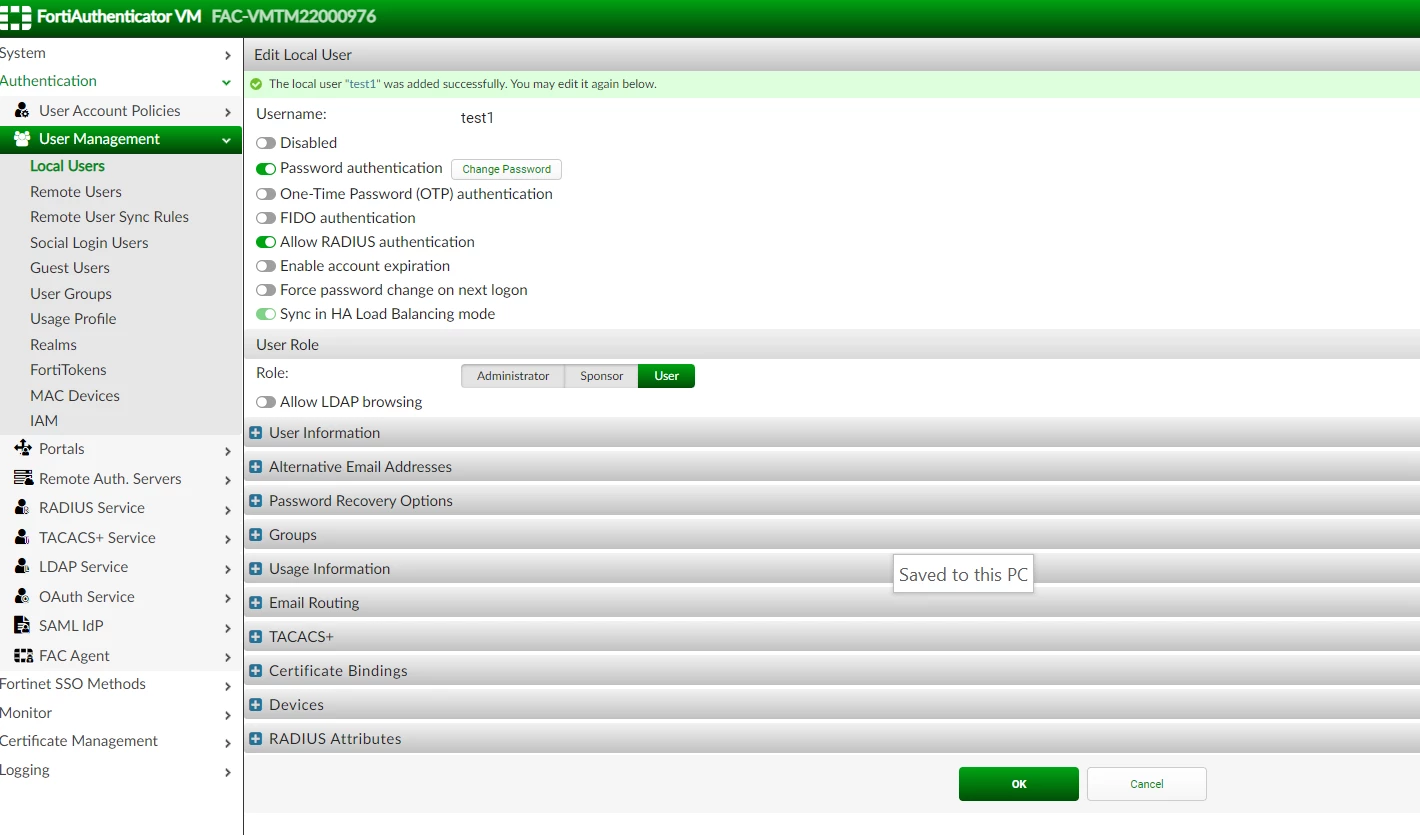Click the RADIUS Service icon
This screenshot has height=835, width=1420.
point(22,507)
